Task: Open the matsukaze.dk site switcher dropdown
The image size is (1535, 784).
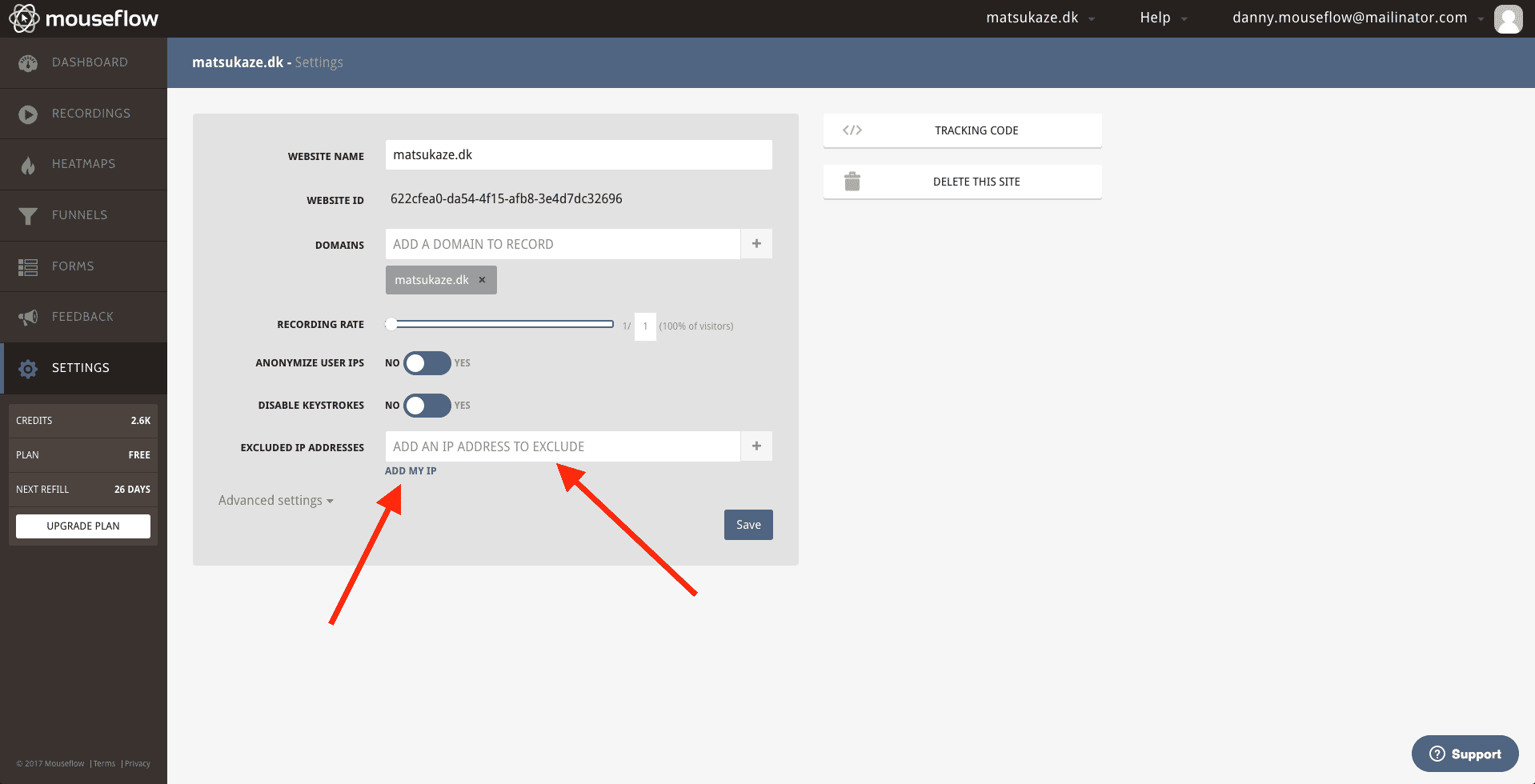Action: pos(1039,17)
